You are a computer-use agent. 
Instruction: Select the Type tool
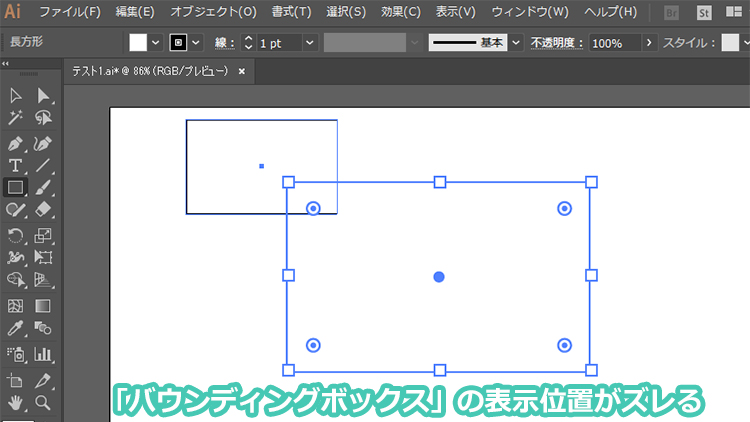coord(16,165)
